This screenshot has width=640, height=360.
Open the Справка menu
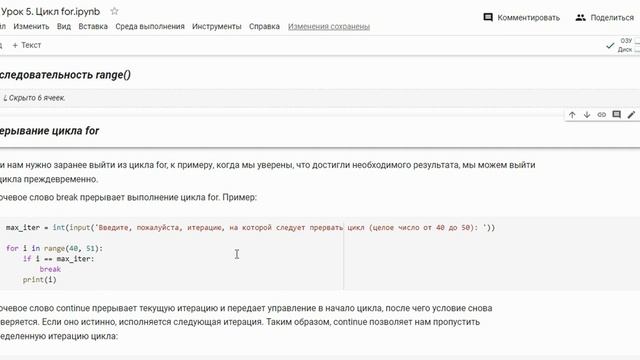click(264, 27)
